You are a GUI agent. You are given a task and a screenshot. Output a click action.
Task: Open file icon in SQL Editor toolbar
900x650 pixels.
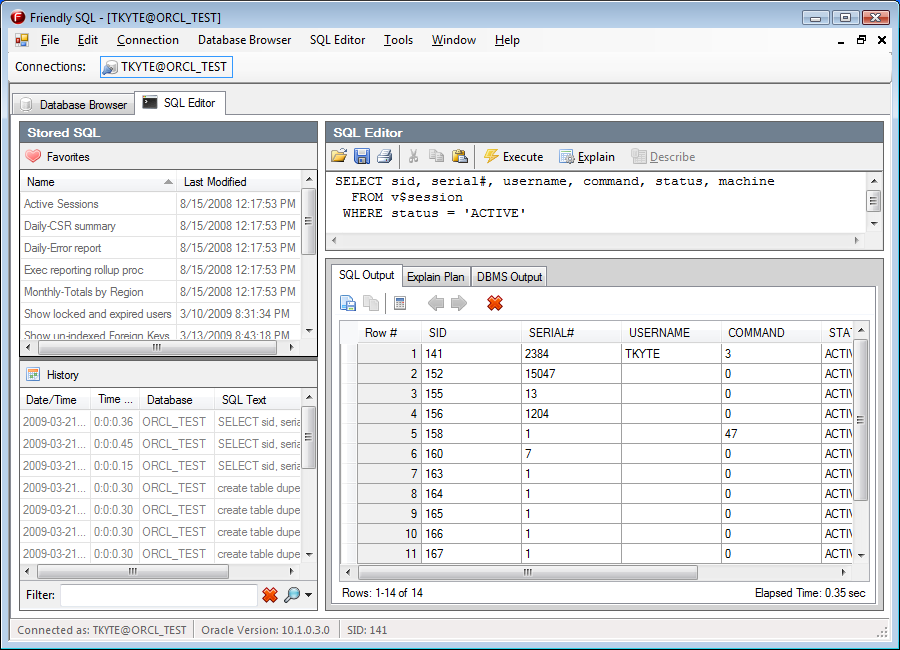pos(339,156)
